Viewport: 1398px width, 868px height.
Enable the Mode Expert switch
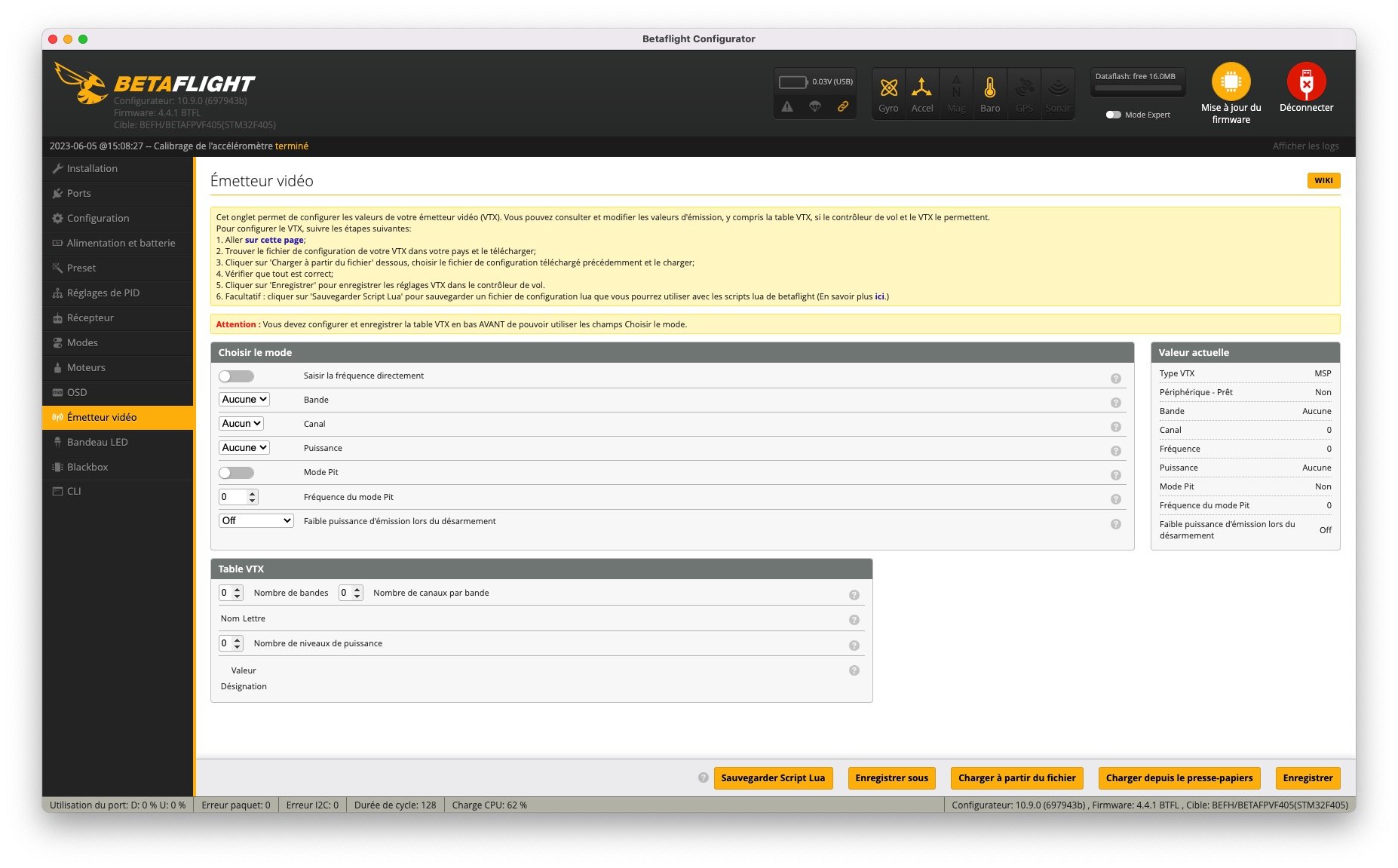[x=1113, y=115]
